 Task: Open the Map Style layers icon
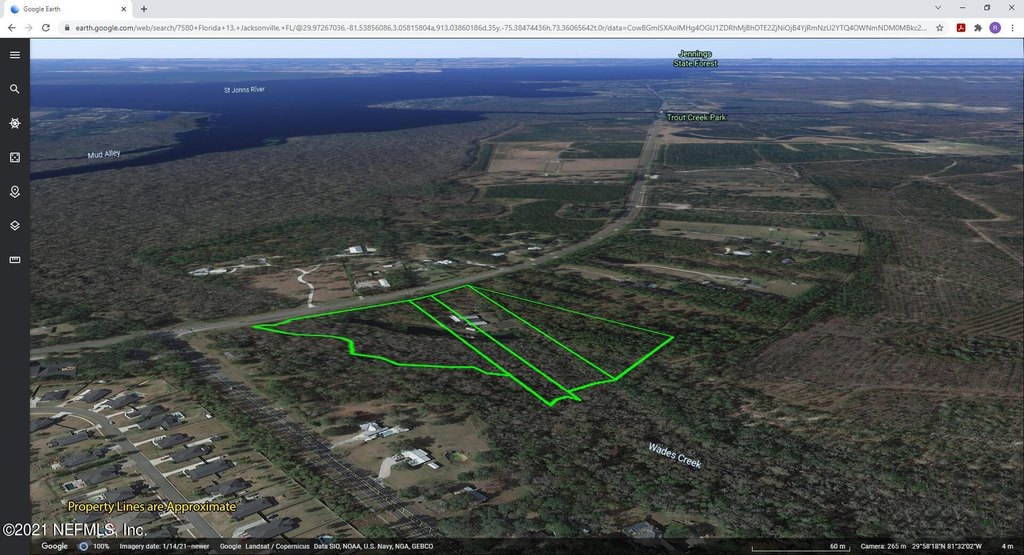15,225
